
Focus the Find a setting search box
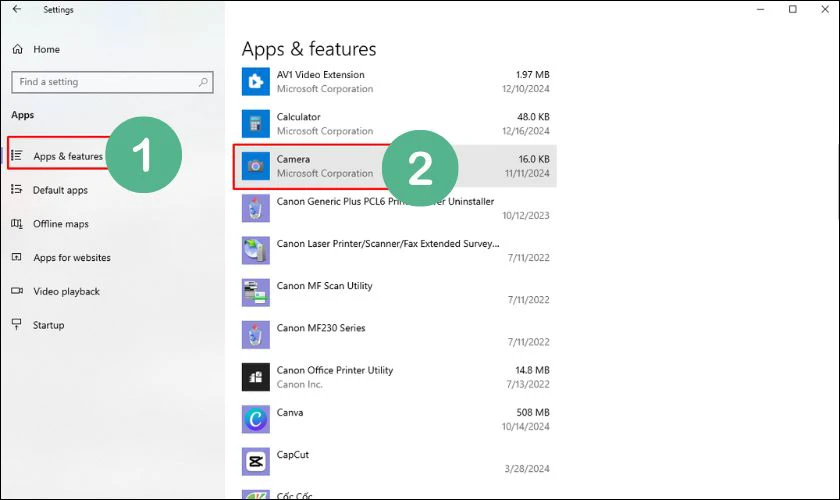[x=112, y=82]
